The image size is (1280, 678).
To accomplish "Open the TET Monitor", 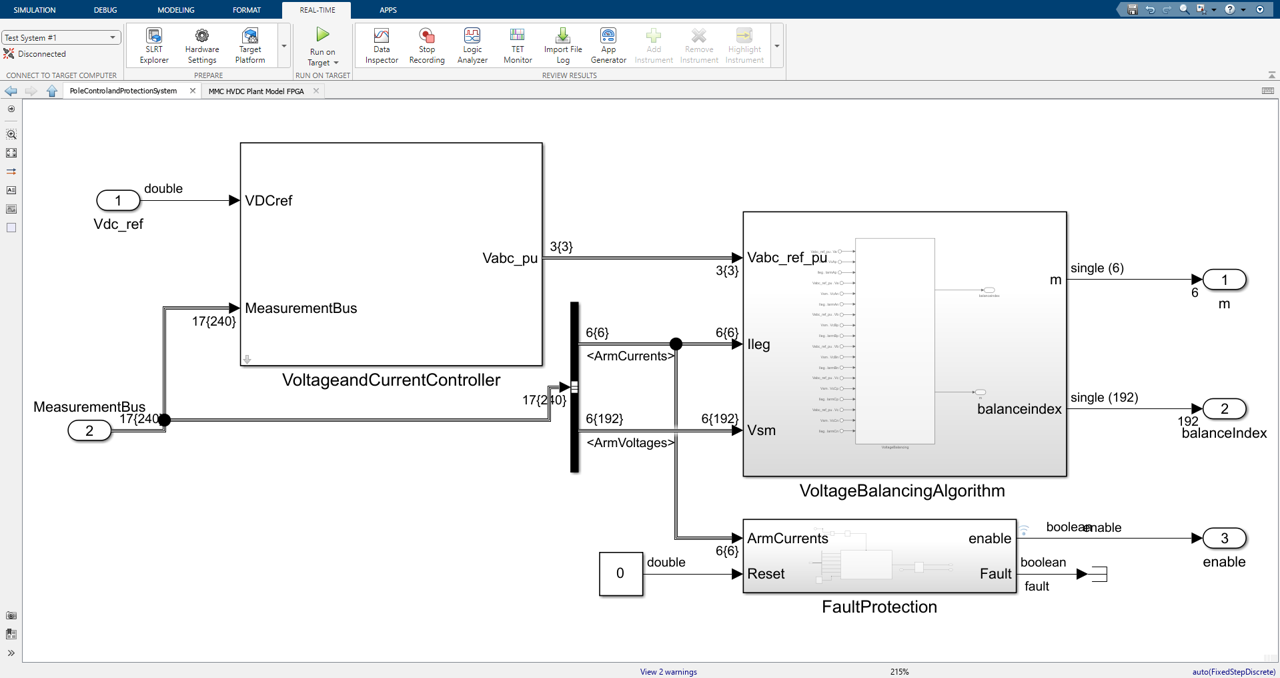I will (517, 46).
